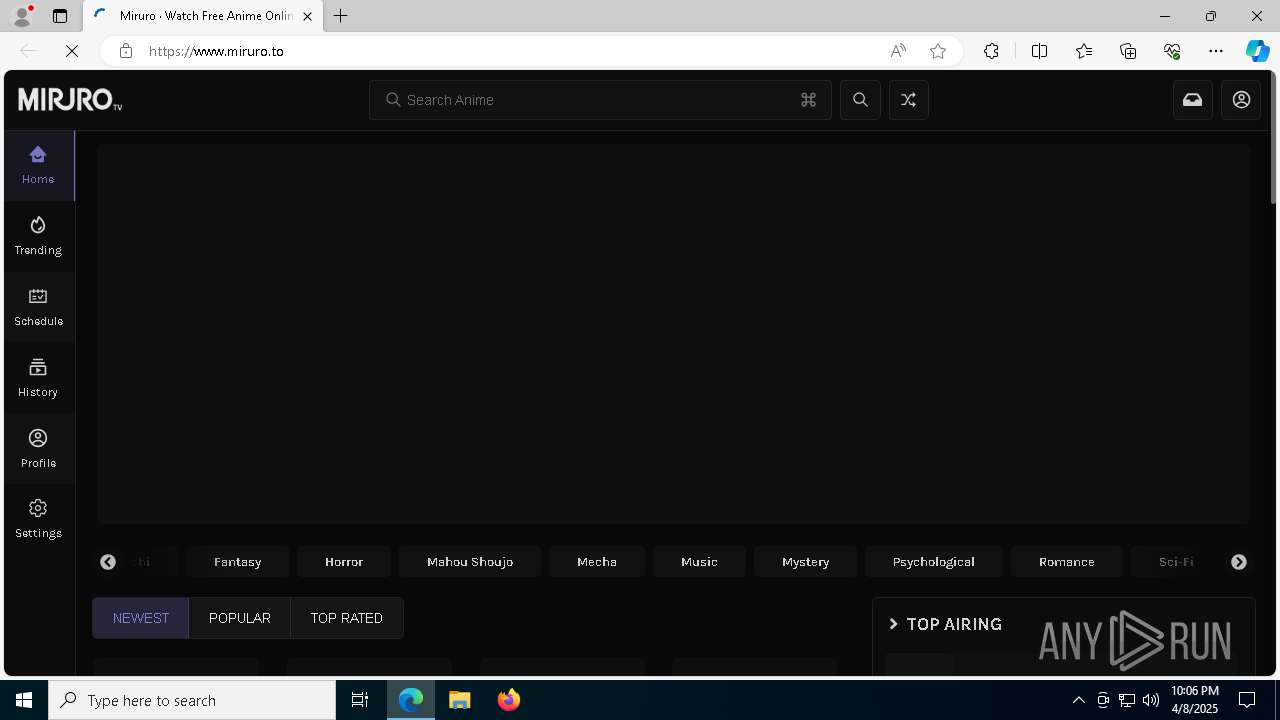View site information lock icon

point(125,51)
